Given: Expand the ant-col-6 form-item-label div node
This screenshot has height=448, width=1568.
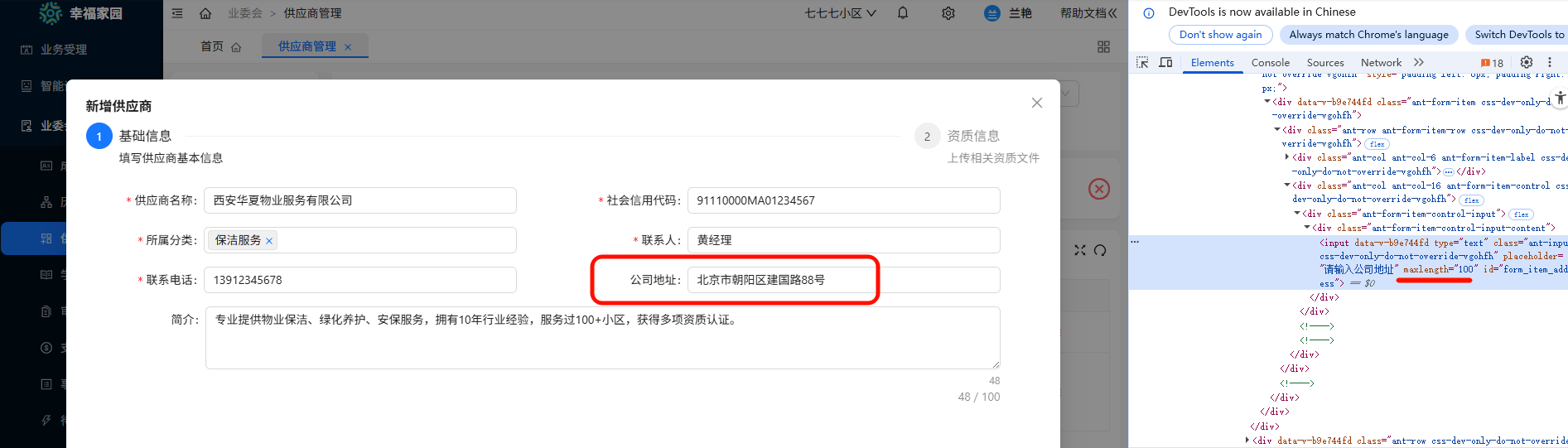Looking at the screenshot, I should (x=1287, y=157).
